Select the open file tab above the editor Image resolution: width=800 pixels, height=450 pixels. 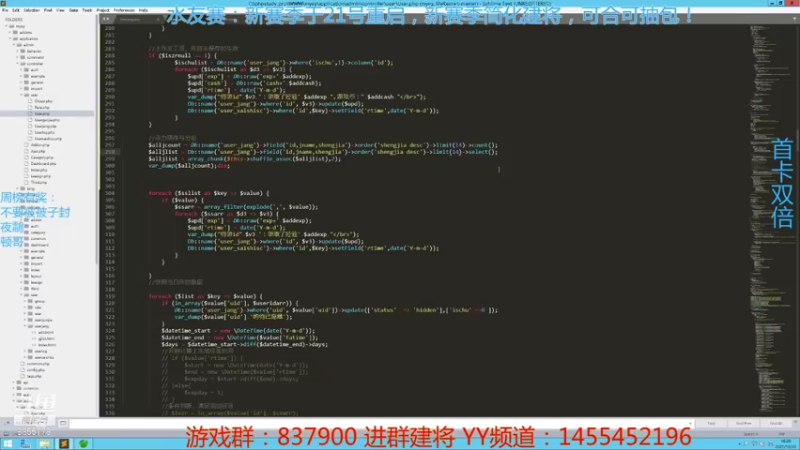tap(137, 19)
